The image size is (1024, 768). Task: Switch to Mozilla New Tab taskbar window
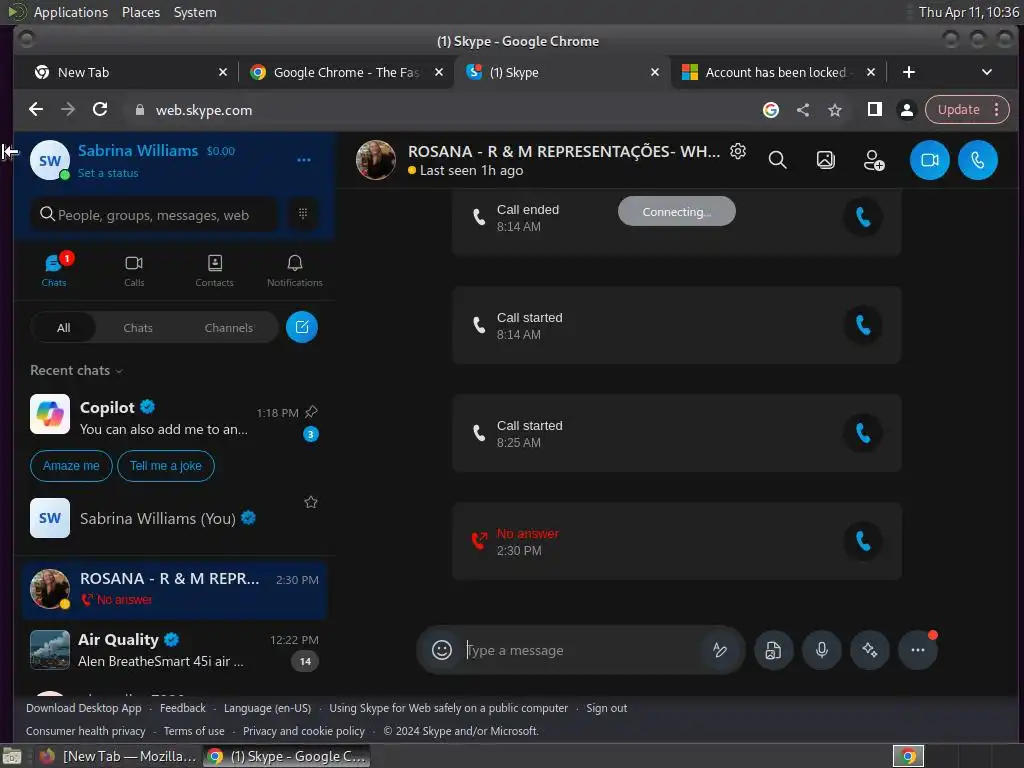[x=118, y=756]
